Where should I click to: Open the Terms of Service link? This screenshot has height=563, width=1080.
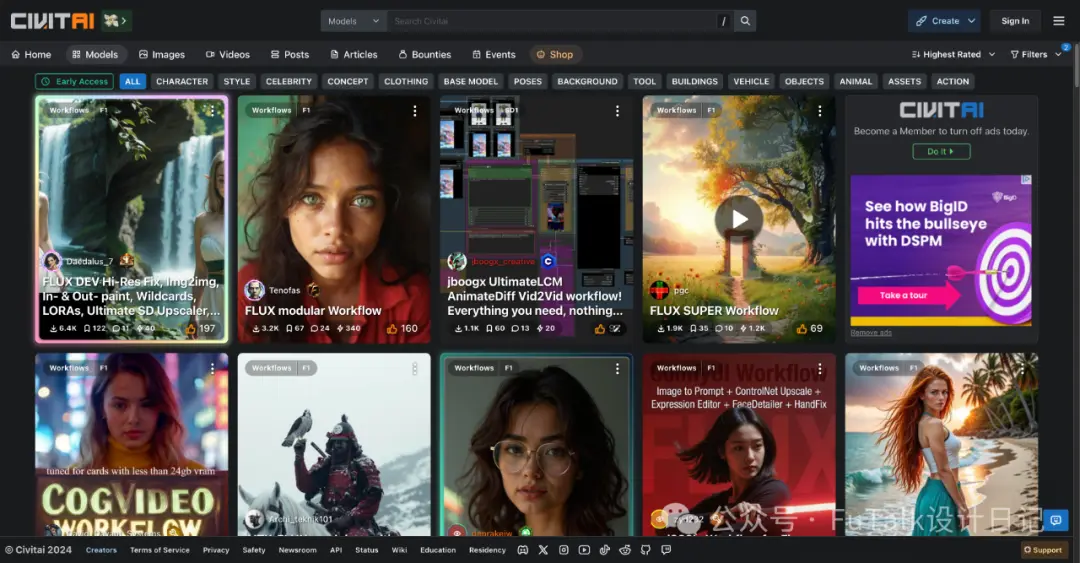coord(160,550)
